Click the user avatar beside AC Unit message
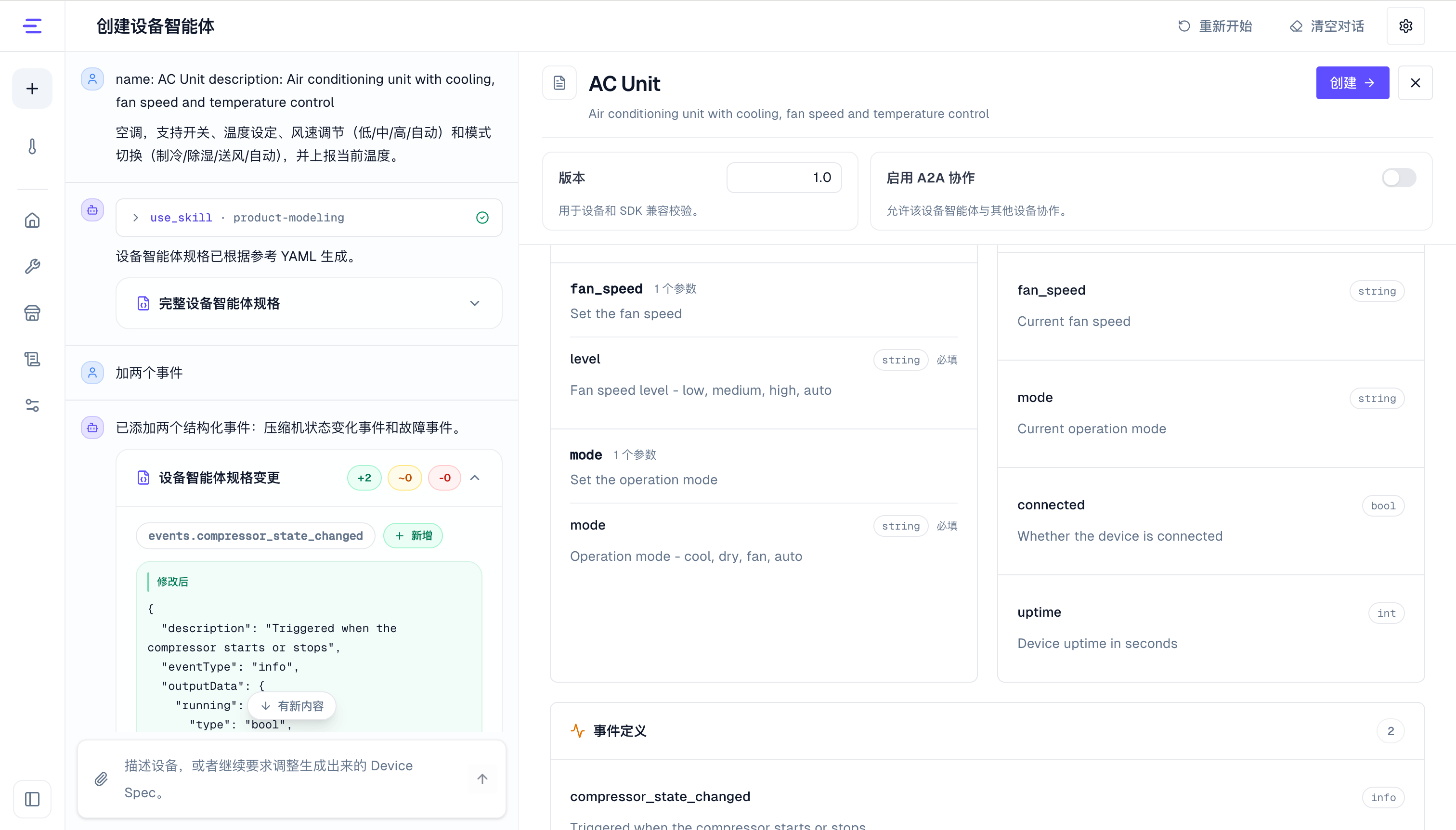Screen dimensions: 1456x830 click(x=92, y=79)
